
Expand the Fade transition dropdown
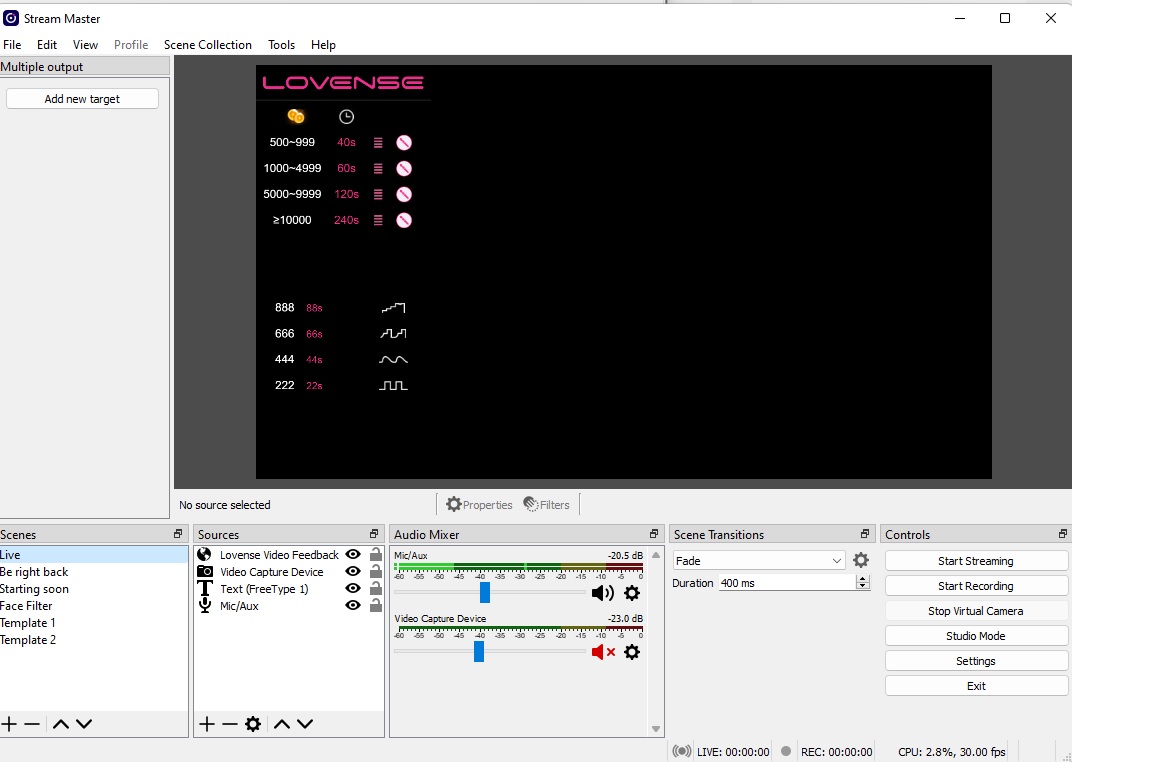click(x=837, y=561)
